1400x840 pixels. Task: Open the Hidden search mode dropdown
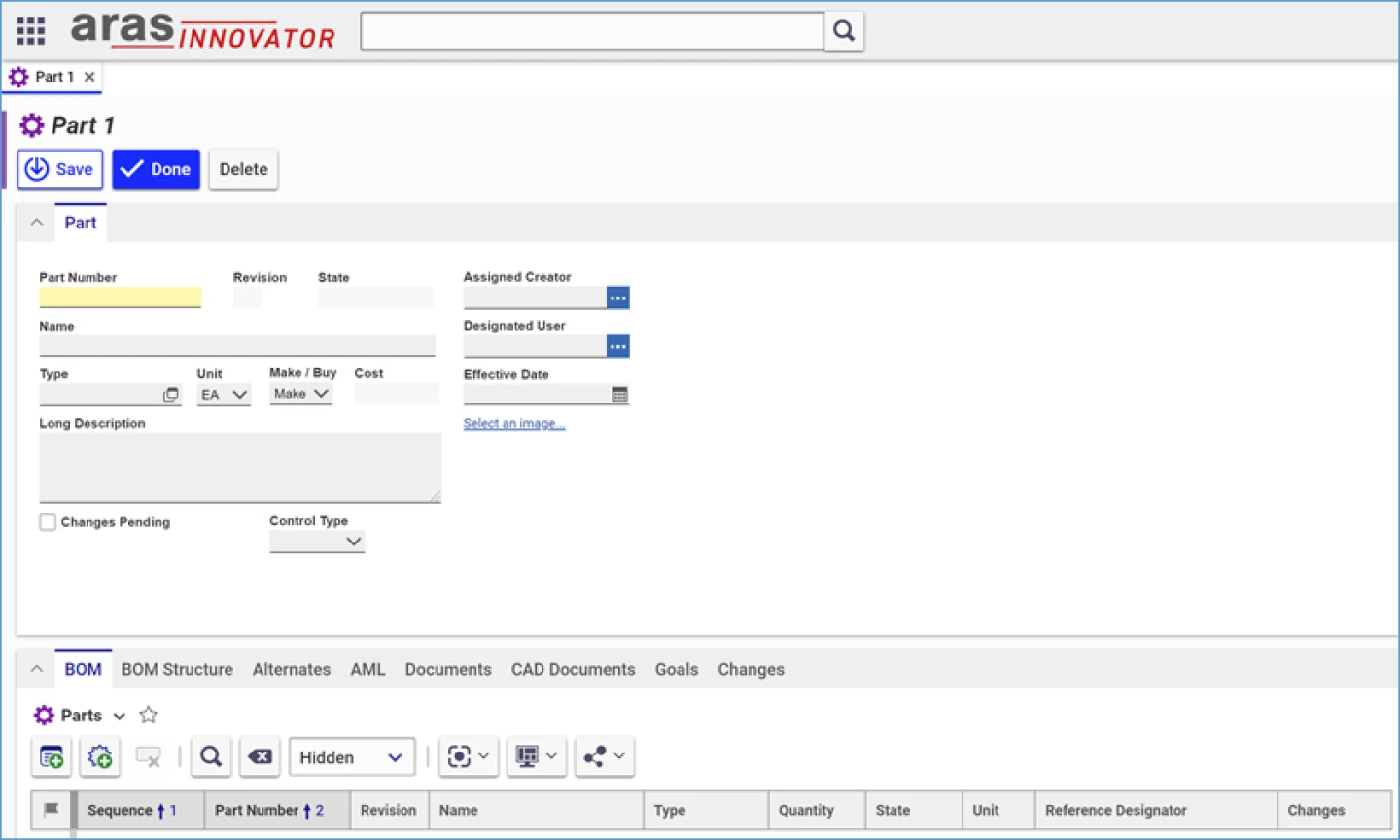352,757
